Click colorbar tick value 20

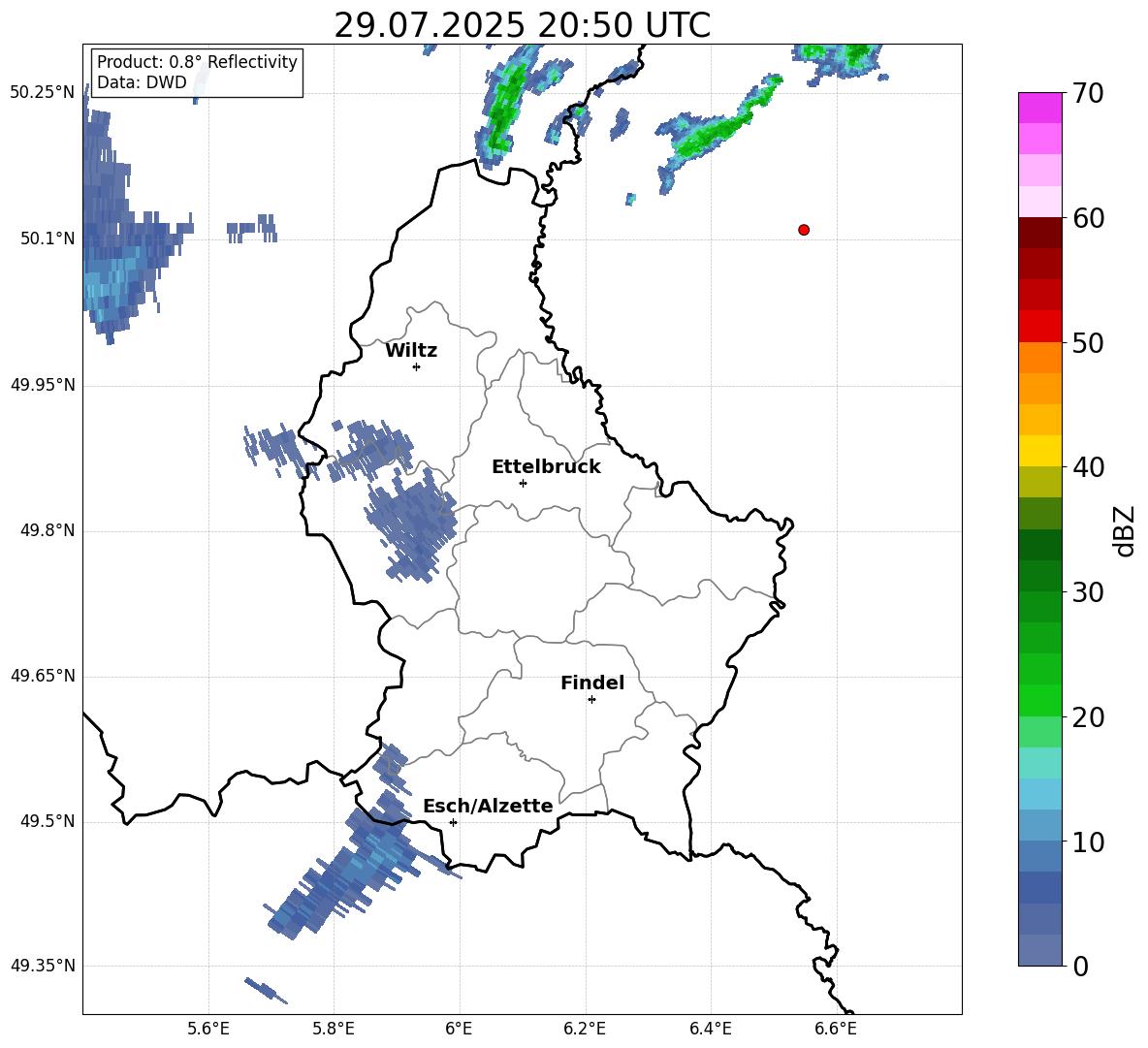pyautogui.click(x=1088, y=717)
